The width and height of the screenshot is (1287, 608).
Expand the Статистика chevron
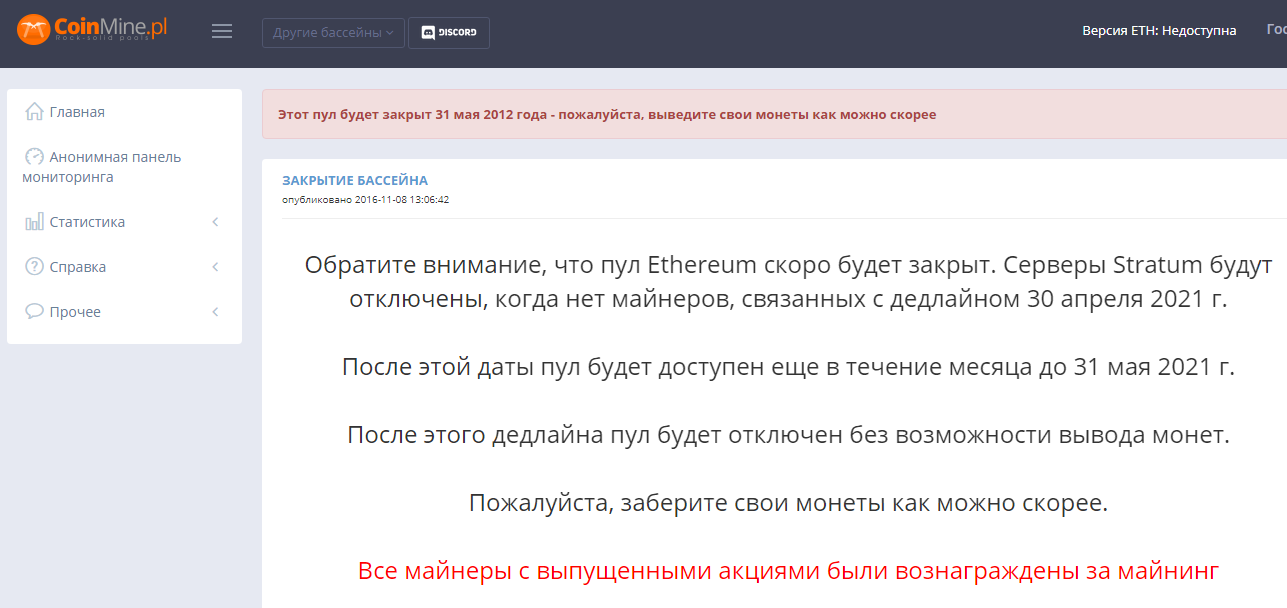(215, 222)
